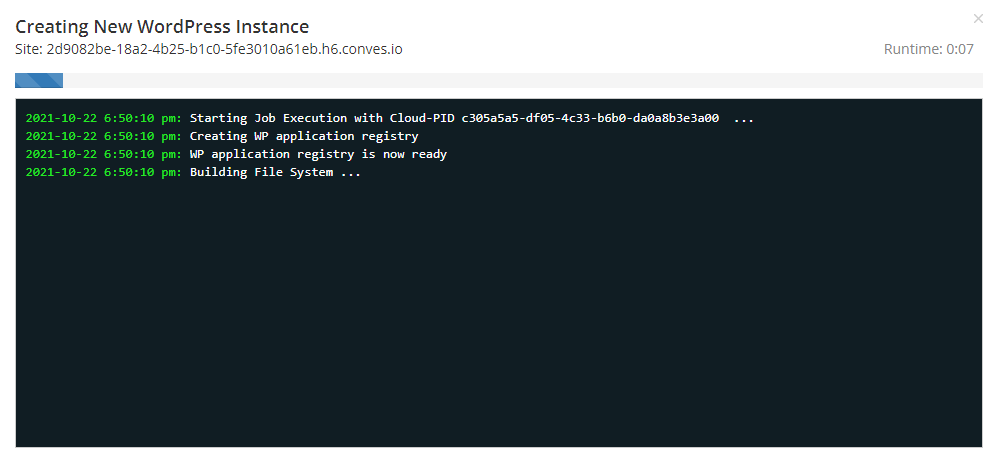This screenshot has height=473, width=997.
Task: Click the 'Building File System ...' log entry
Action: pos(275,172)
